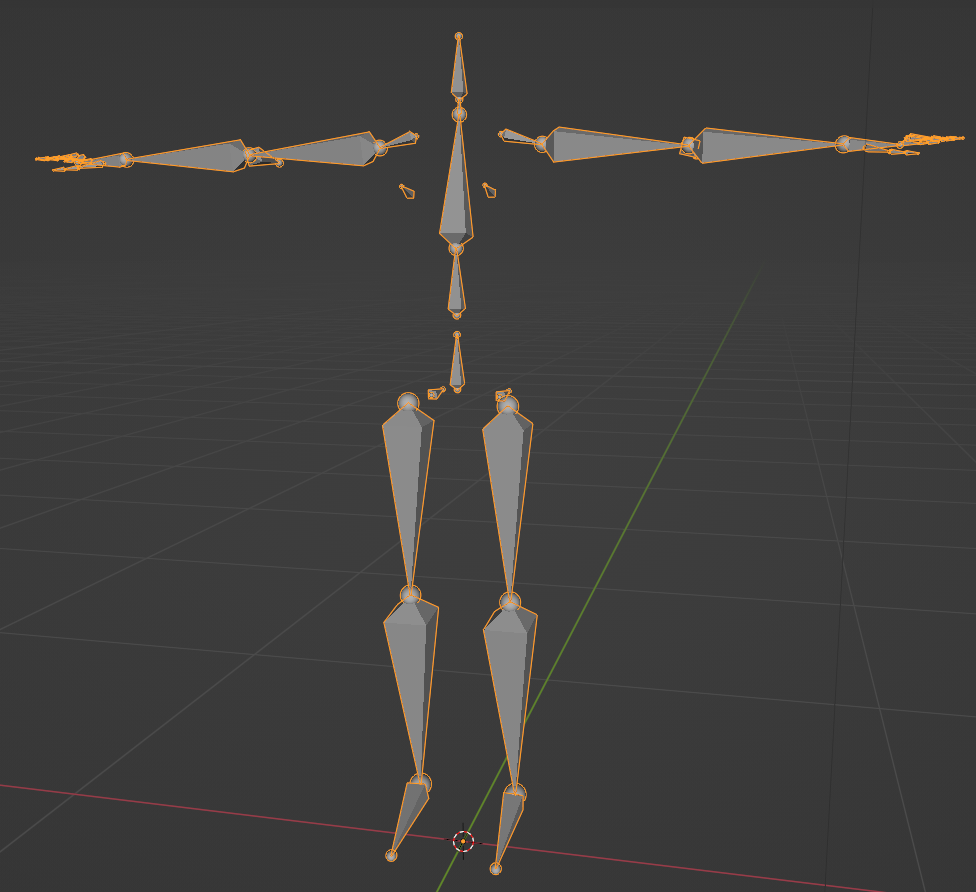
Task: Select the small screen-right shoulder bone
Action: (522, 138)
